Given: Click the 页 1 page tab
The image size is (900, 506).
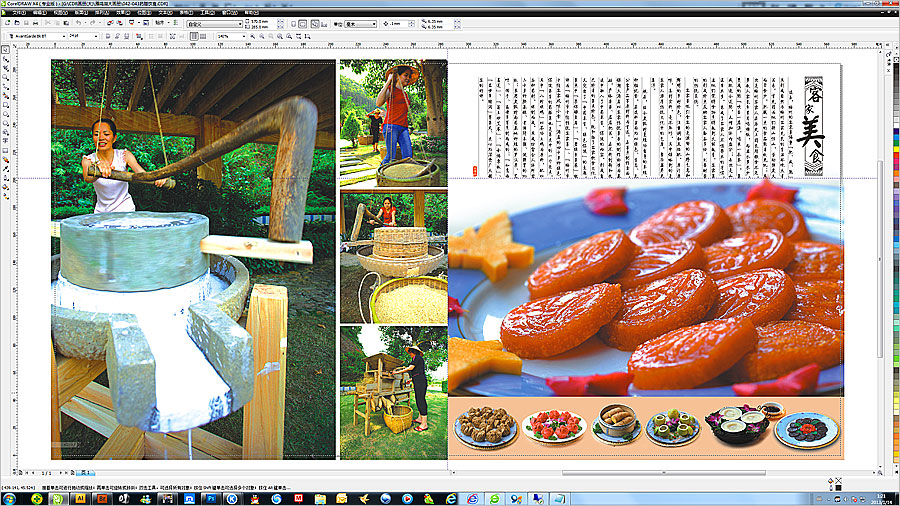Looking at the screenshot, I should (x=85, y=471).
